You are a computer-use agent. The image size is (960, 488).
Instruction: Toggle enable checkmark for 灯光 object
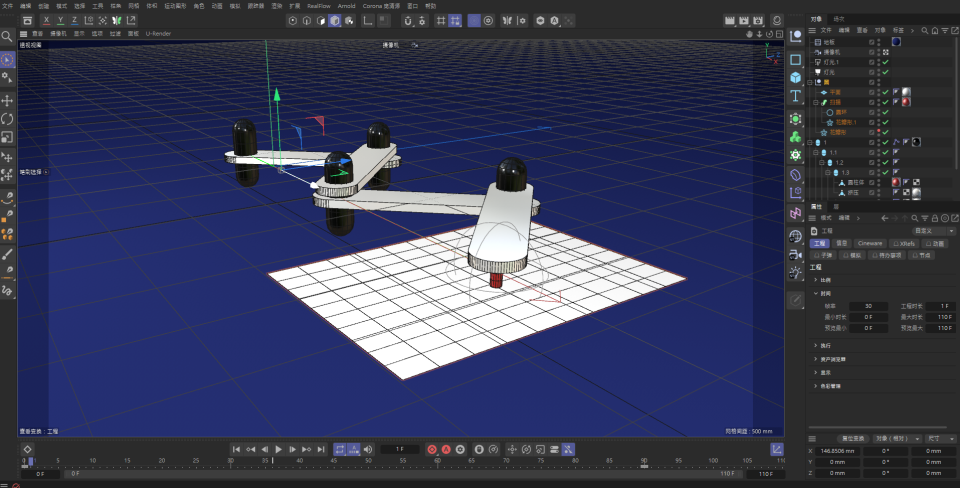[885, 72]
